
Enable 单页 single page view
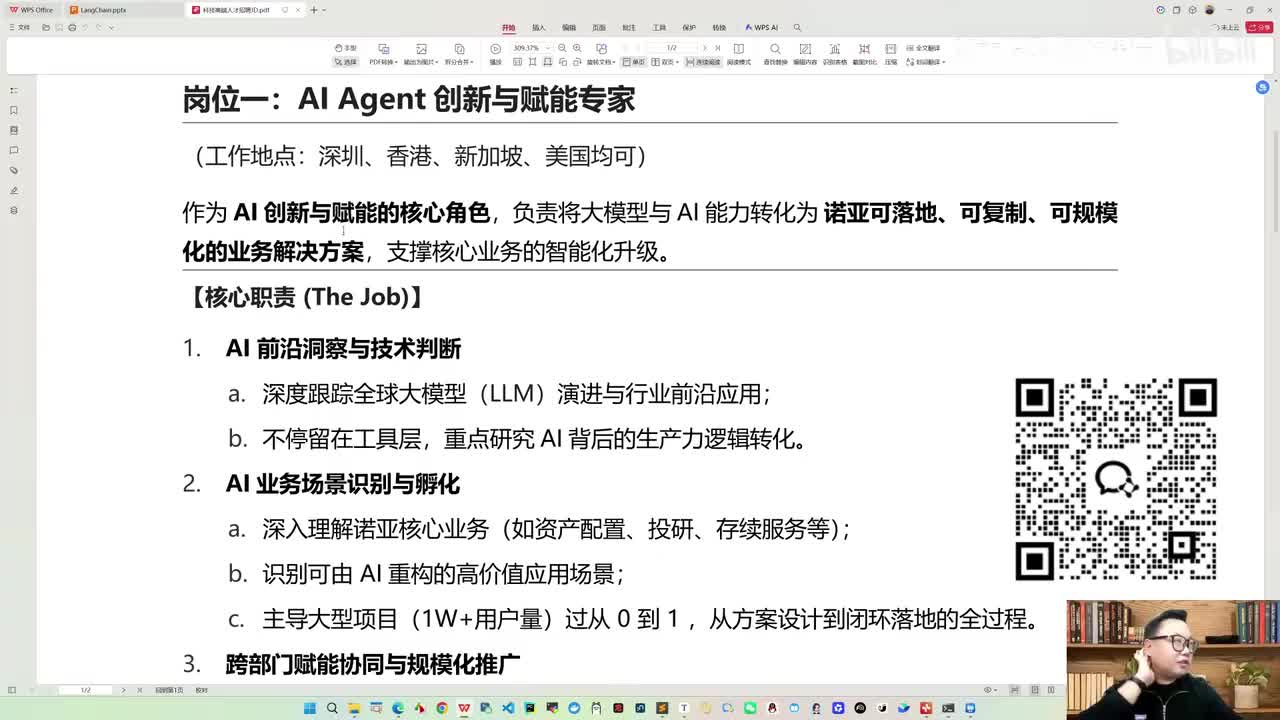pos(633,62)
